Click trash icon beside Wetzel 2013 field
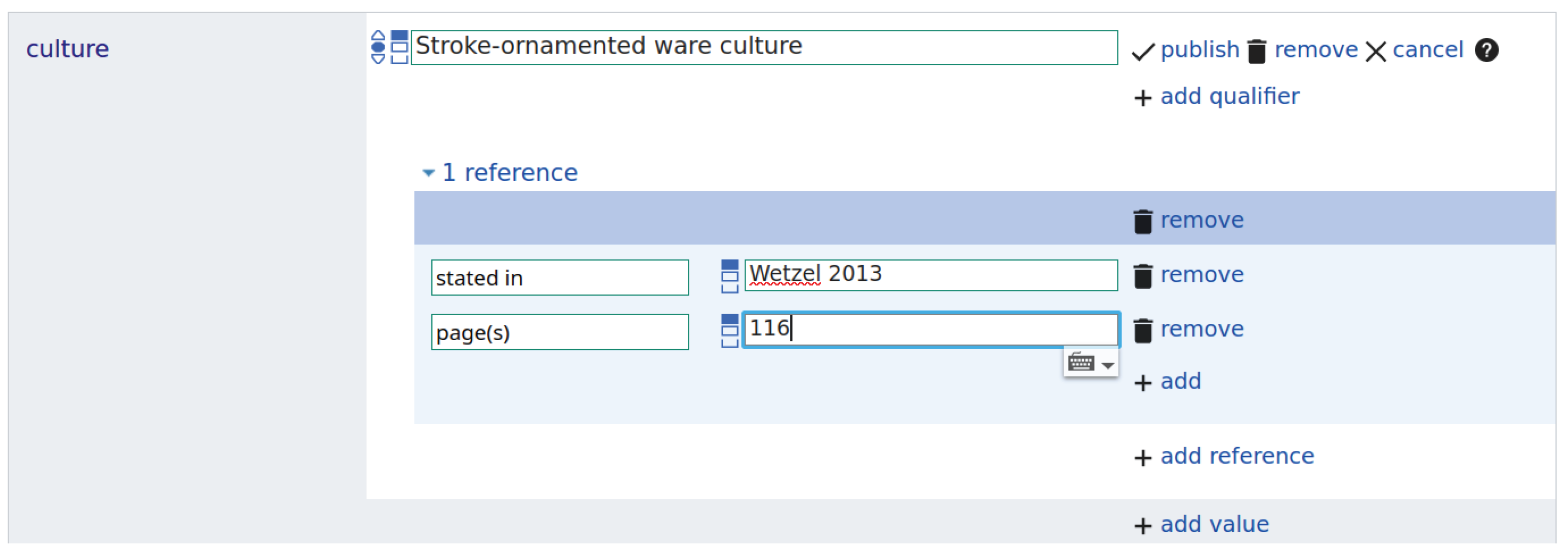 pyautogui.click(x=1142, y=275)
